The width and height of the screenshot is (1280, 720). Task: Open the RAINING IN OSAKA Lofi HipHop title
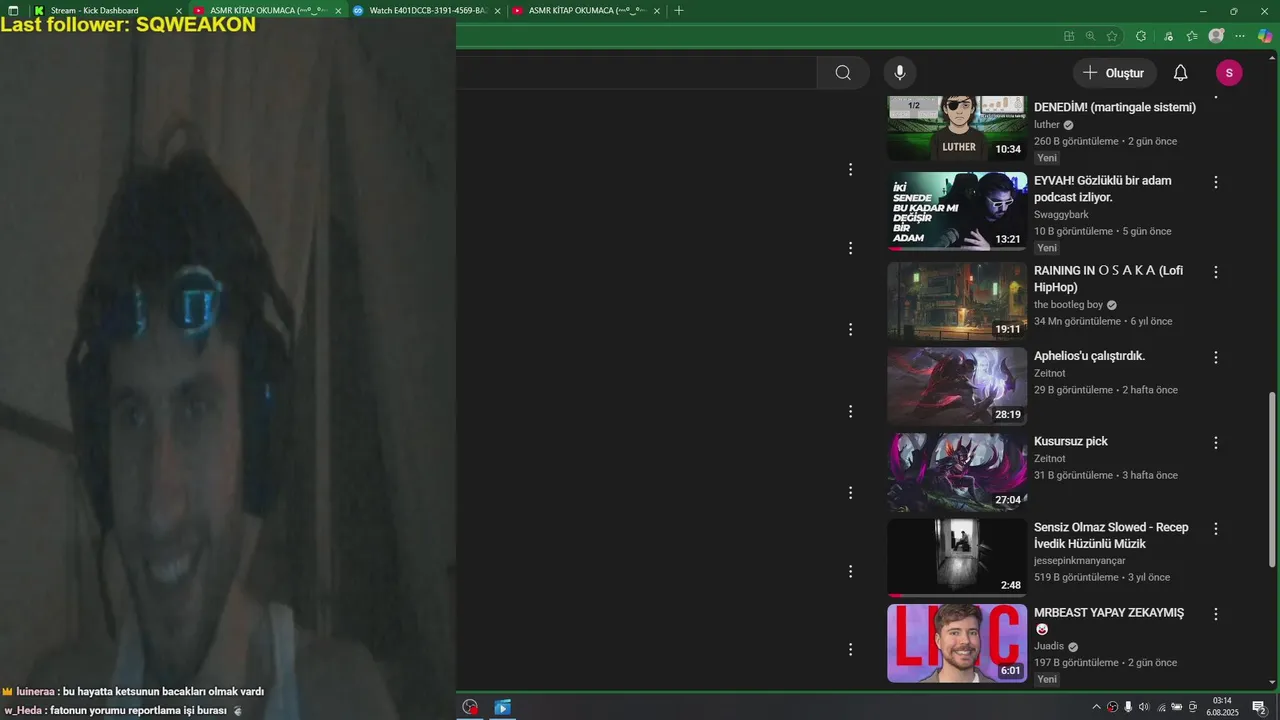pos(1108,279)
